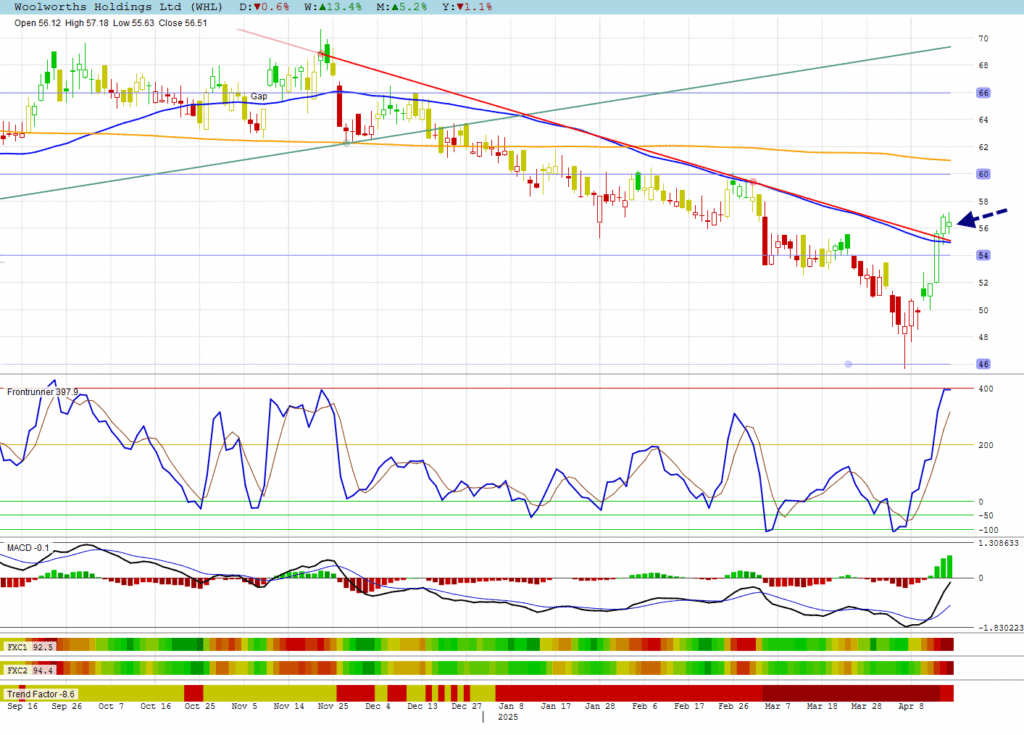Click the FXC2 94.4 label
Viewport: 1024px width, 735px height.
29,670
